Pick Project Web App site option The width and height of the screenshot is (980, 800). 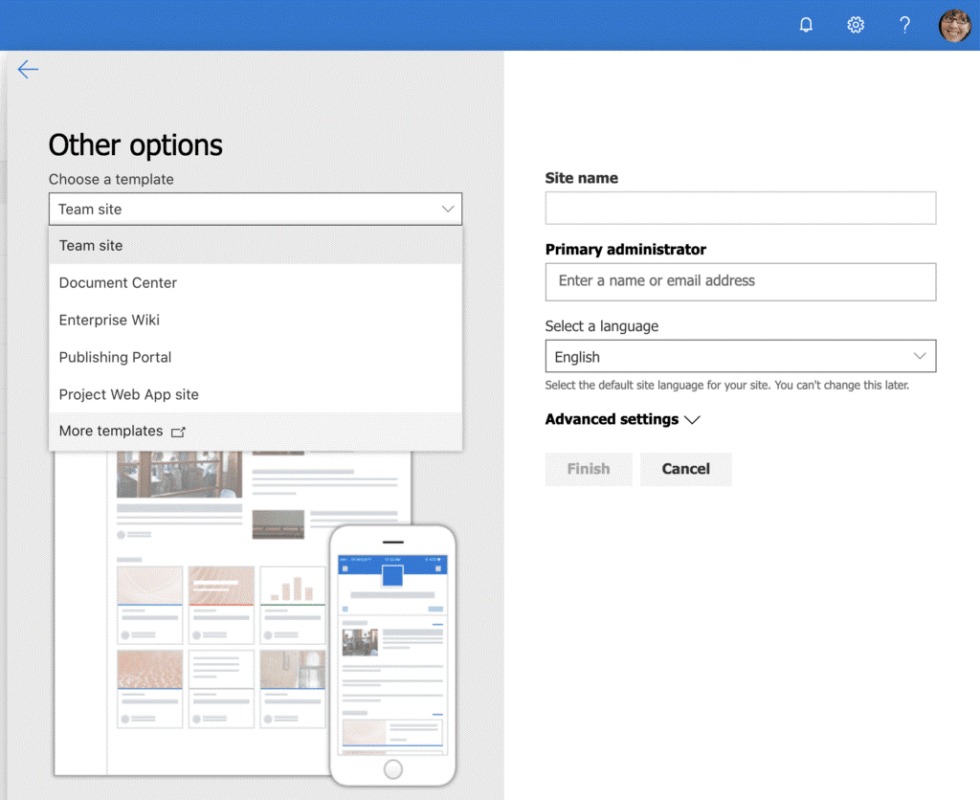point(128,394)
